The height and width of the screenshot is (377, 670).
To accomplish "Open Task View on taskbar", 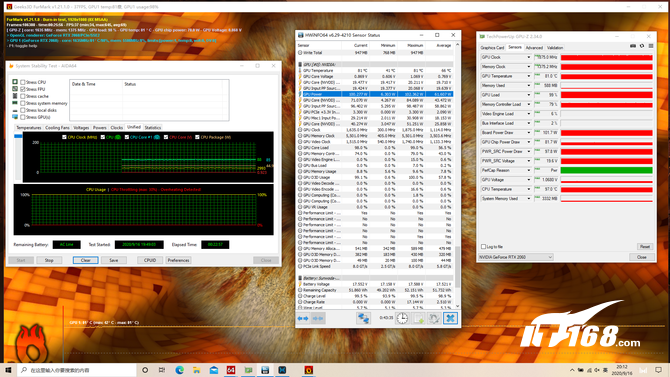I will coord(162,370).
